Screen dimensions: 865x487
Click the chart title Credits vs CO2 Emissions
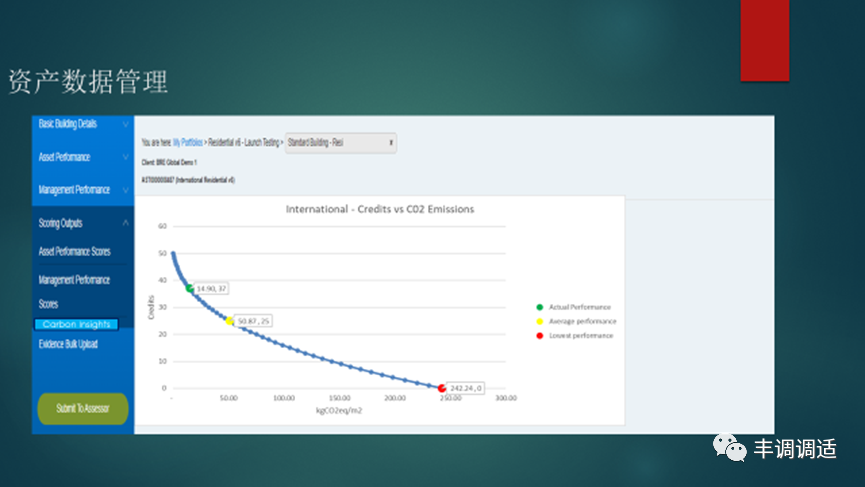click(x=380, y=210)
